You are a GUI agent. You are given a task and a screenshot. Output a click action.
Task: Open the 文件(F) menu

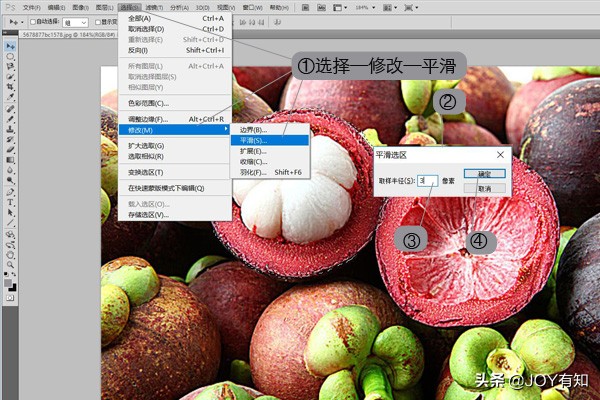[32, 8]
